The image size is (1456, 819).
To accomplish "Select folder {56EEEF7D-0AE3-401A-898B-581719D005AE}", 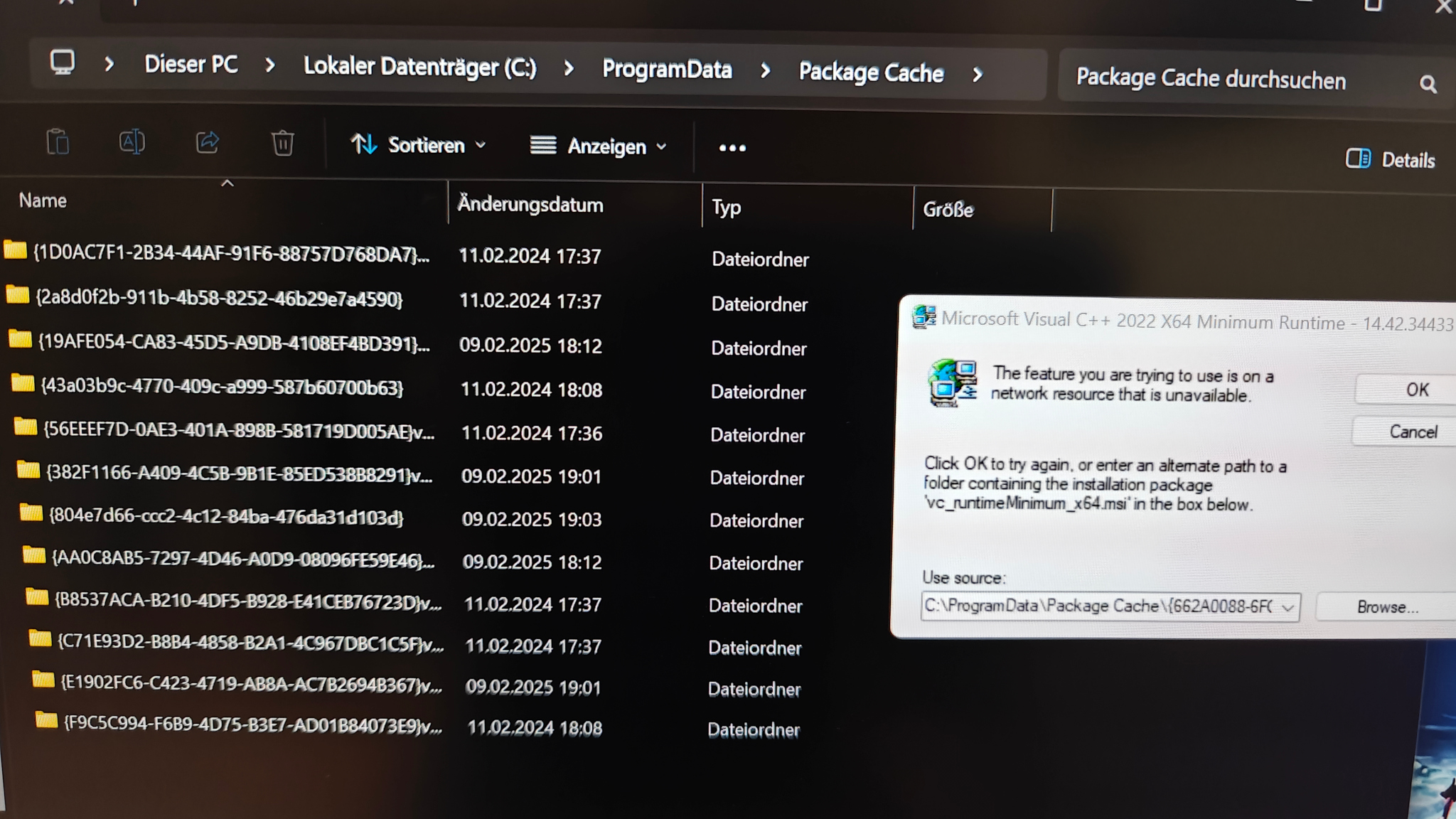I will coord(239,431).
